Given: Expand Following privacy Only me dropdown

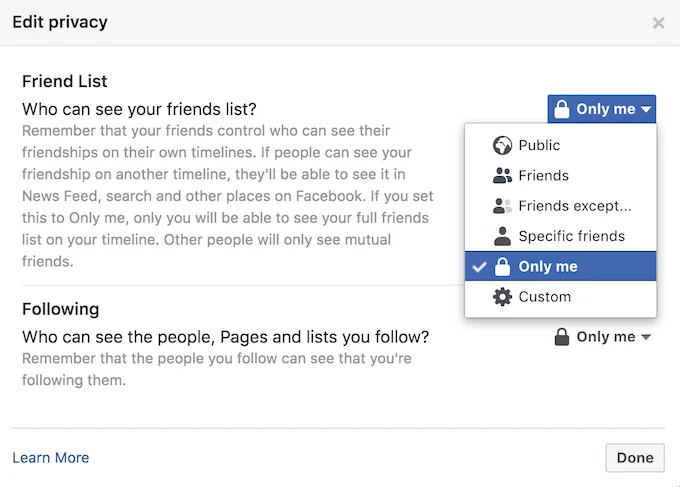Looking at the screenshot, I should pos(603,338).
